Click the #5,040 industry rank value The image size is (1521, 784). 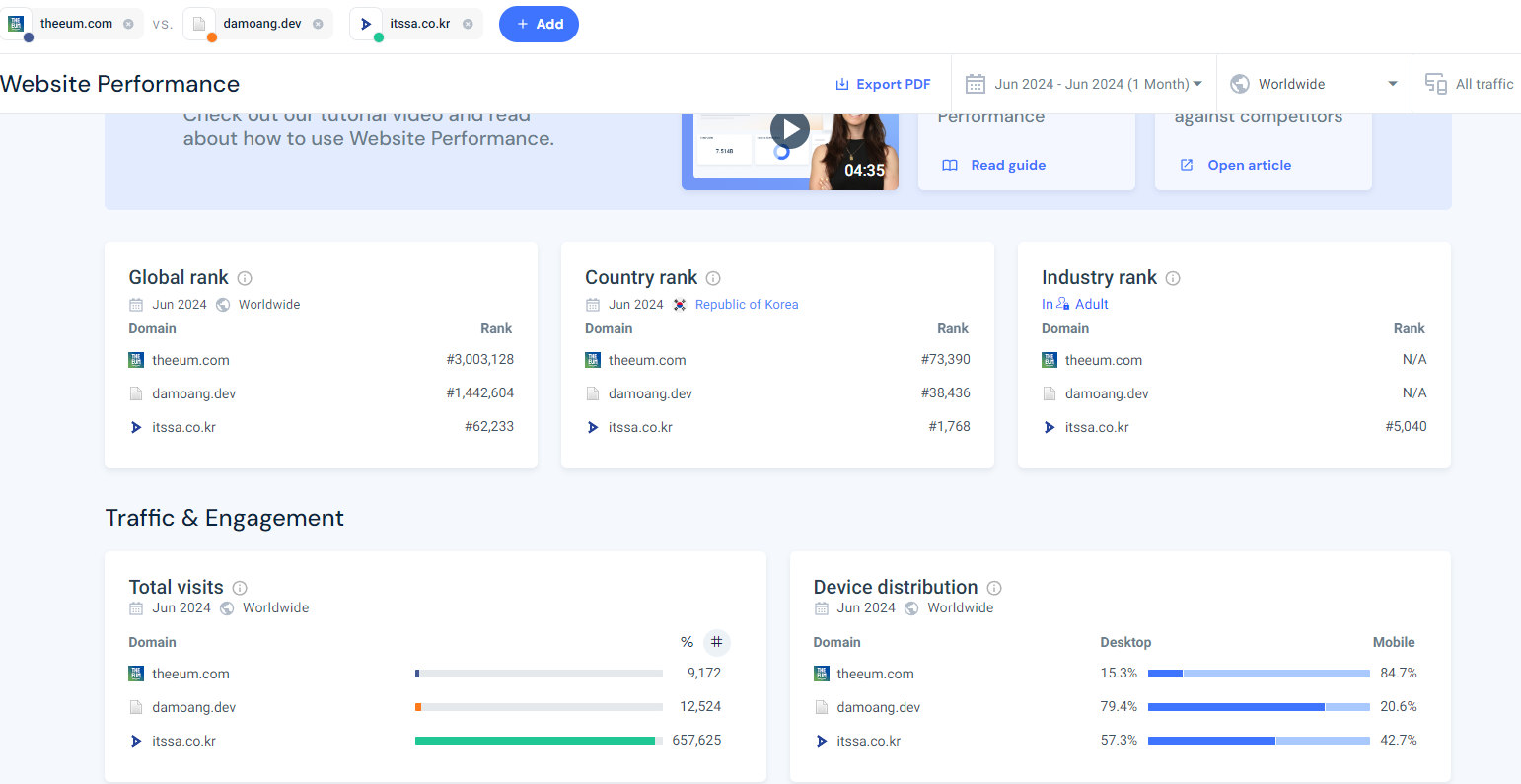point(1406,426)
